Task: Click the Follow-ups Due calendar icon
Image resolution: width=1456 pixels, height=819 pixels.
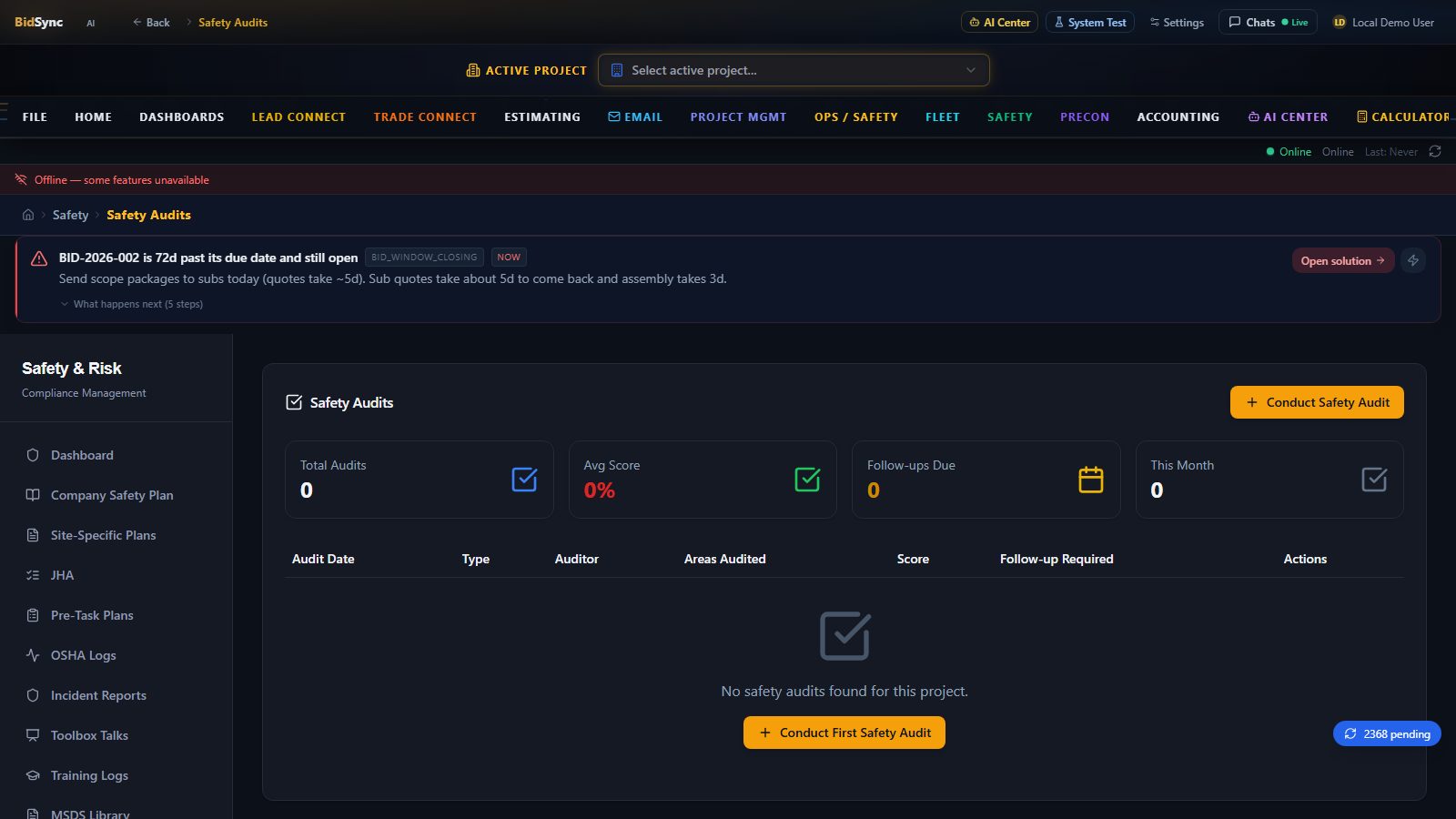Action: coord(1091,480)
